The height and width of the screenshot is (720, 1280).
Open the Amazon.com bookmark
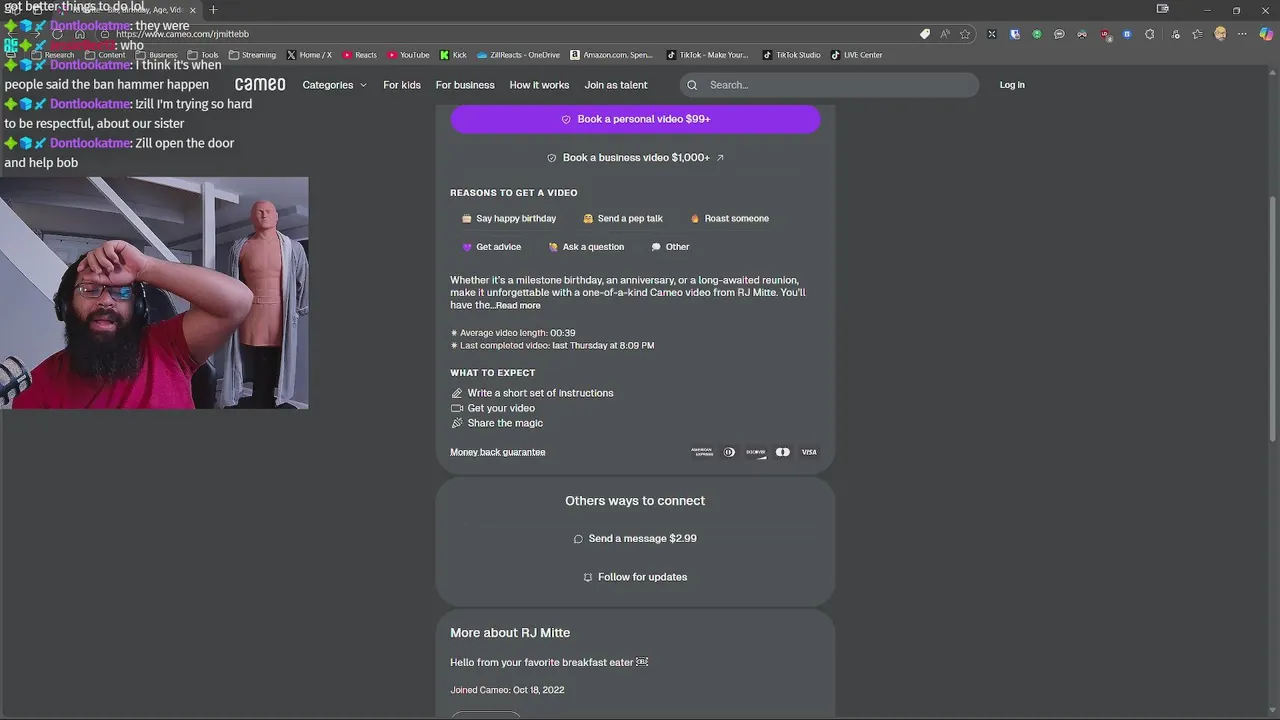point(611,55)
